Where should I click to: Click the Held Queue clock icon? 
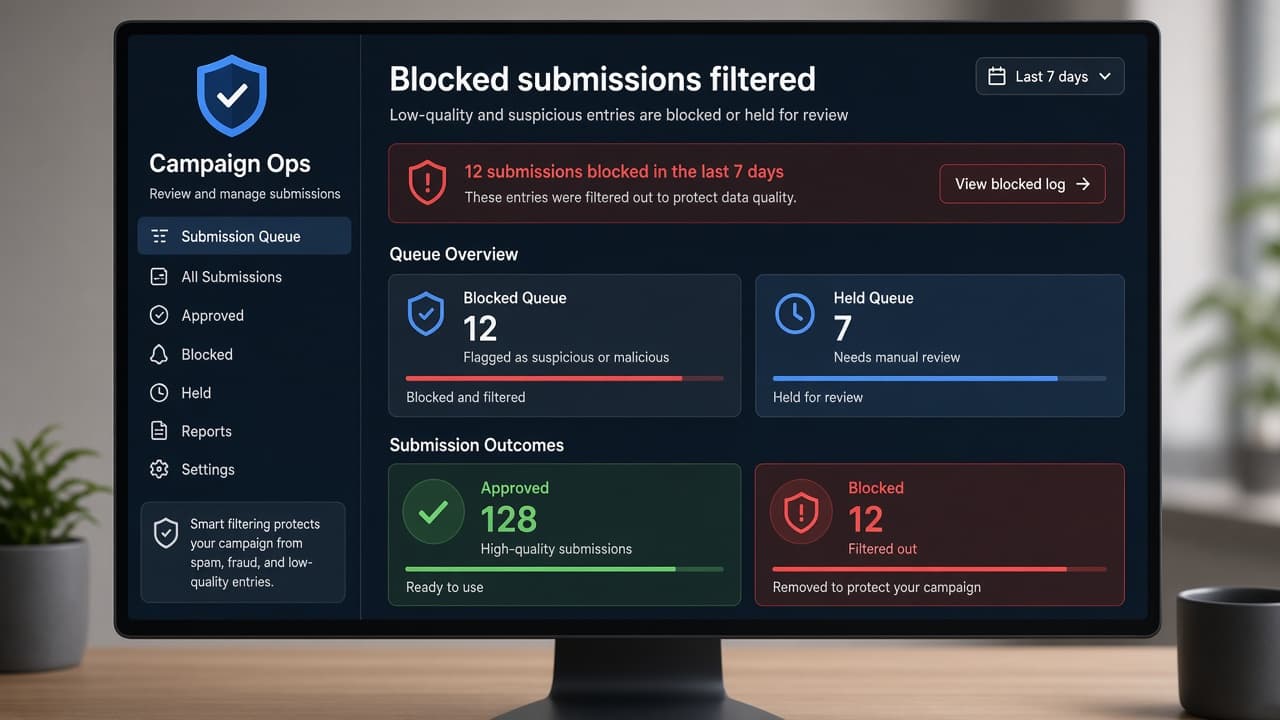point(795,314)
